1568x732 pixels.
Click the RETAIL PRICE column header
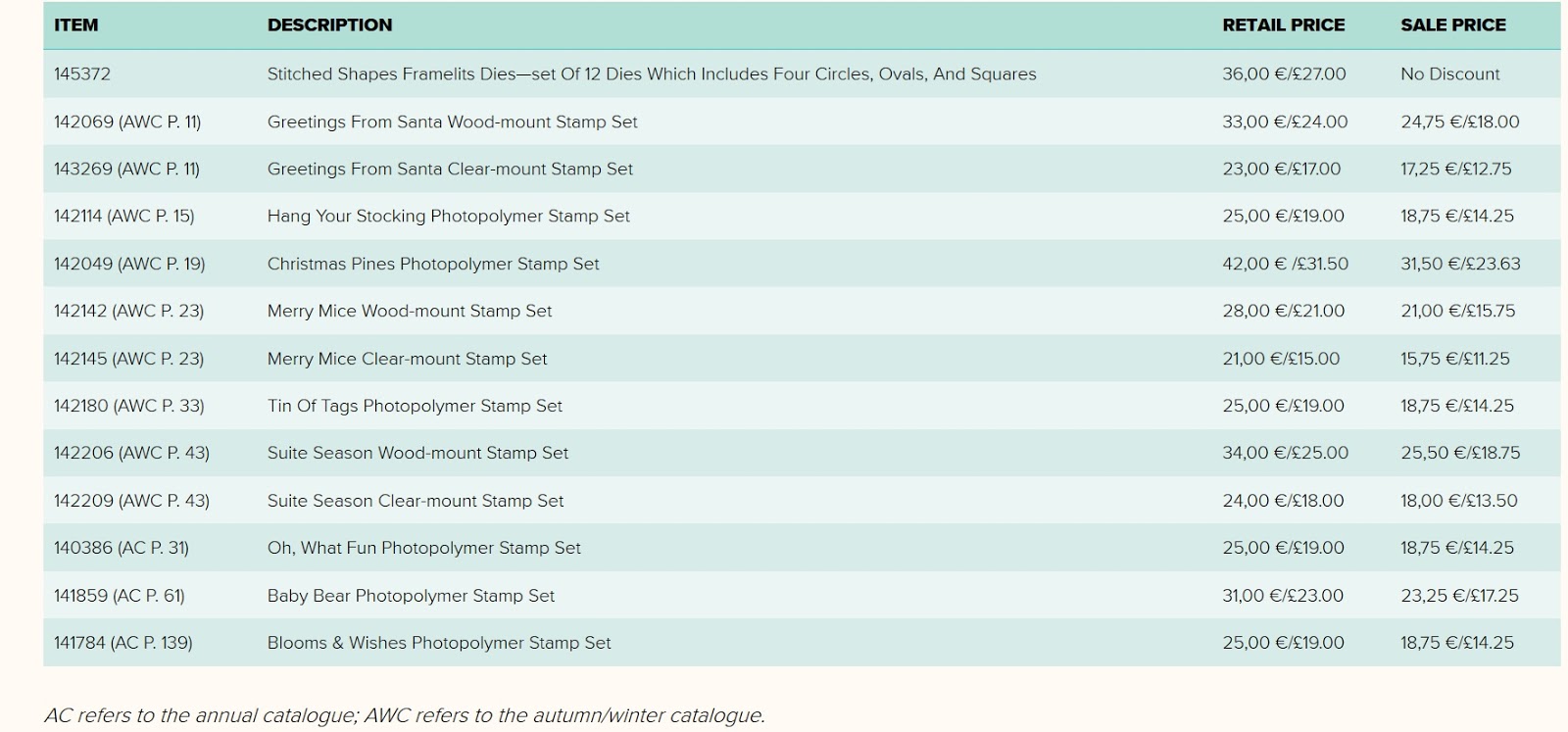[x=1284, y=25]
